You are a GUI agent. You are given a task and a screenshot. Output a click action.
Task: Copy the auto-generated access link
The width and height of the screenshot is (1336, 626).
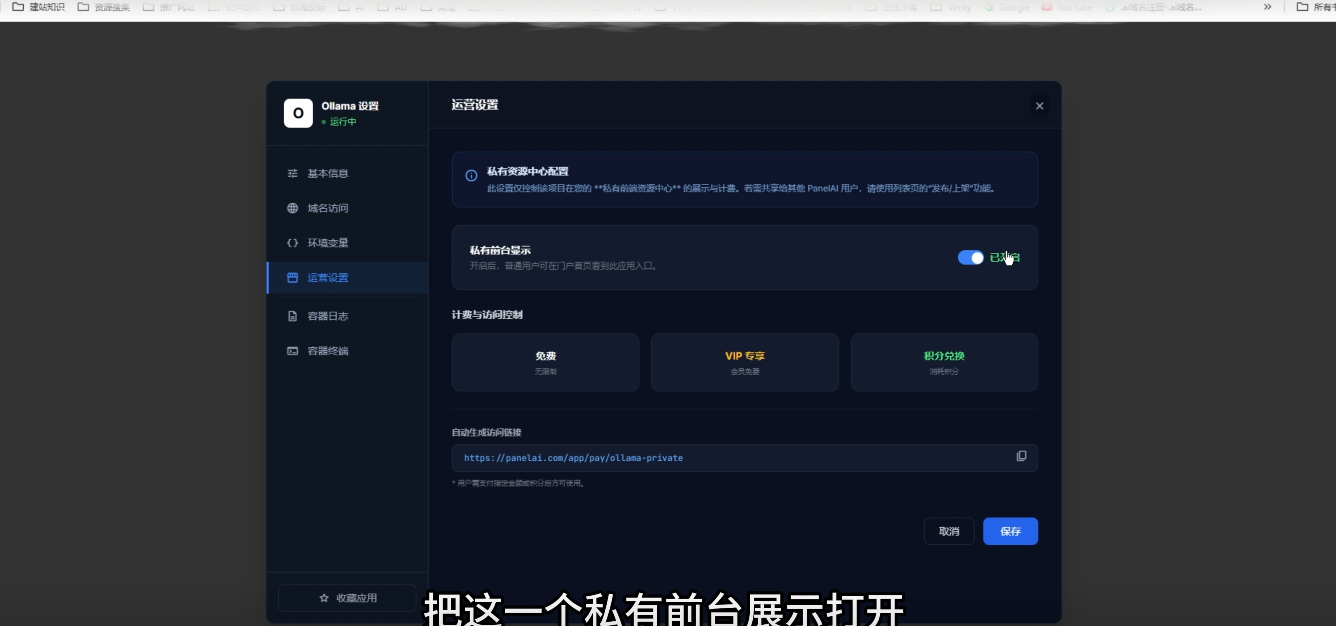(1021, 456)
